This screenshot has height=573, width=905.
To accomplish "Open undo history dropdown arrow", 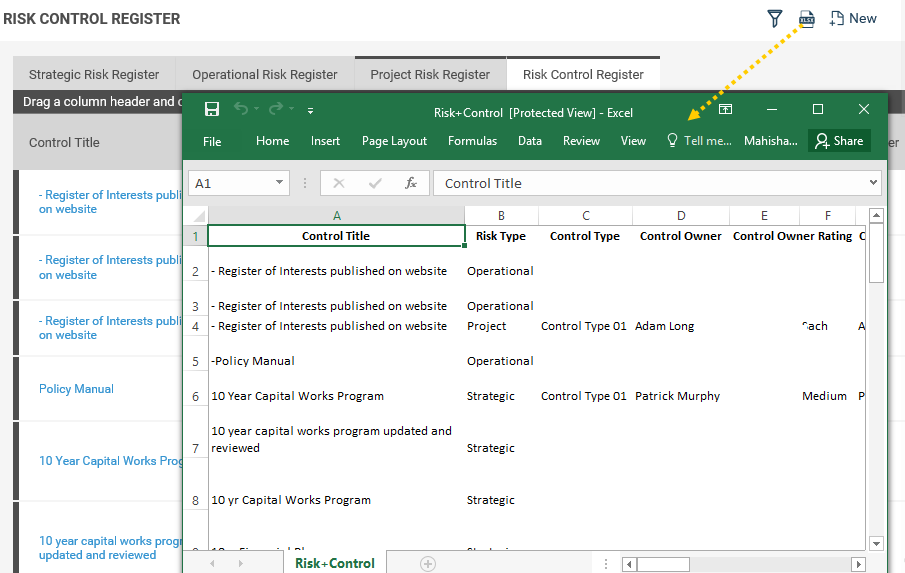I will [257, 108].
